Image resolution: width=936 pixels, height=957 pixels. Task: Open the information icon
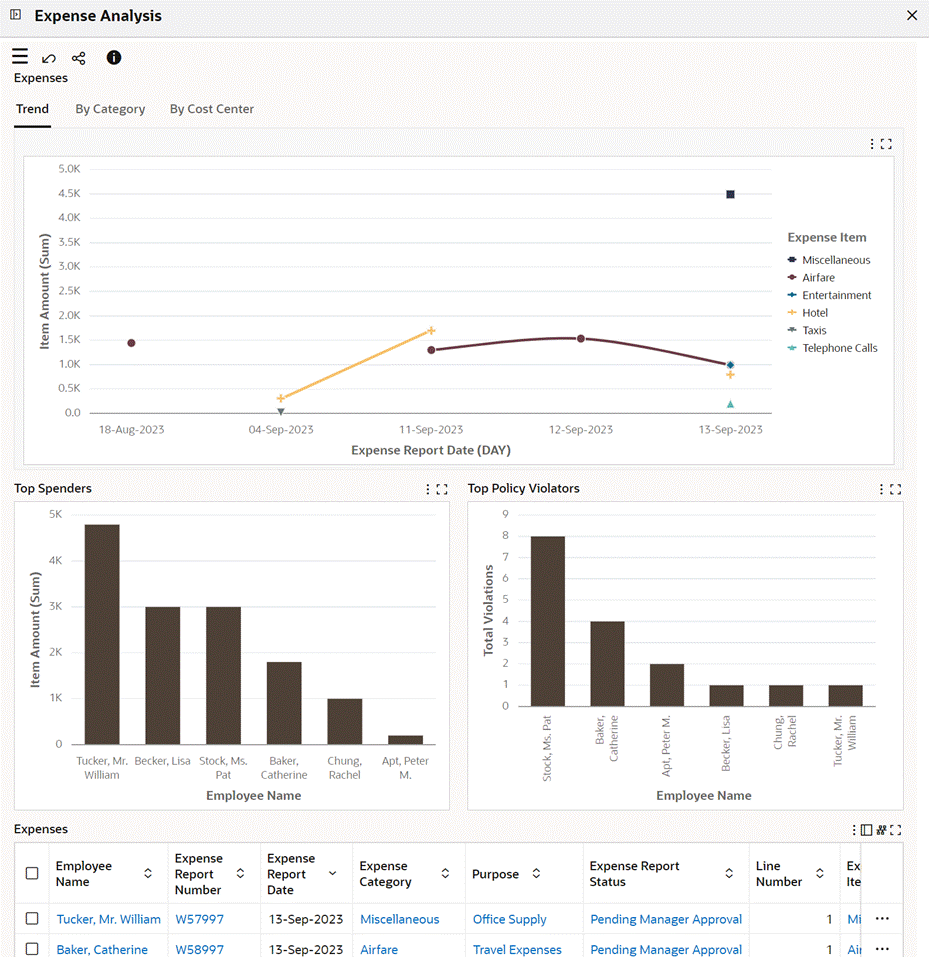(113, 57)
